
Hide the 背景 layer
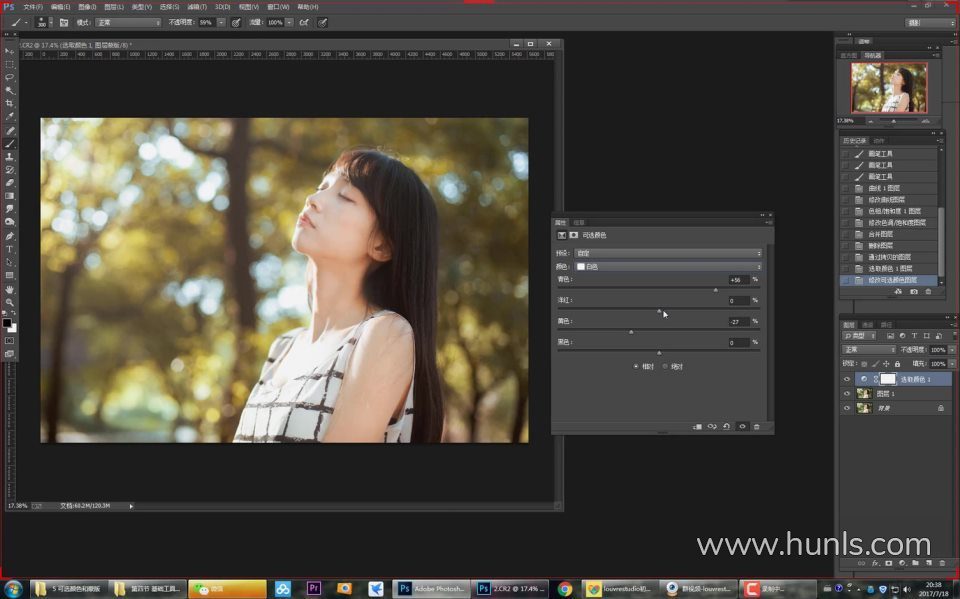(847, 408)
